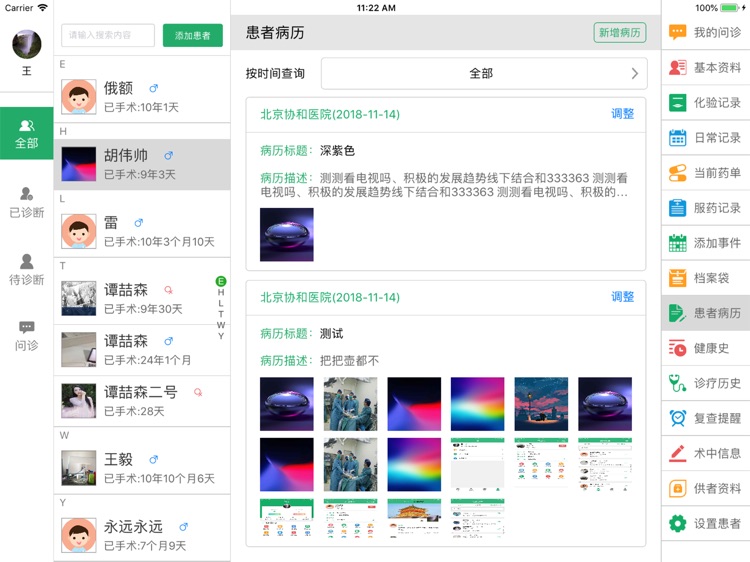Select patient 谭喆森二号
Image resolution: width=750 pixels, height=562 pixels.
click(142, 401)
